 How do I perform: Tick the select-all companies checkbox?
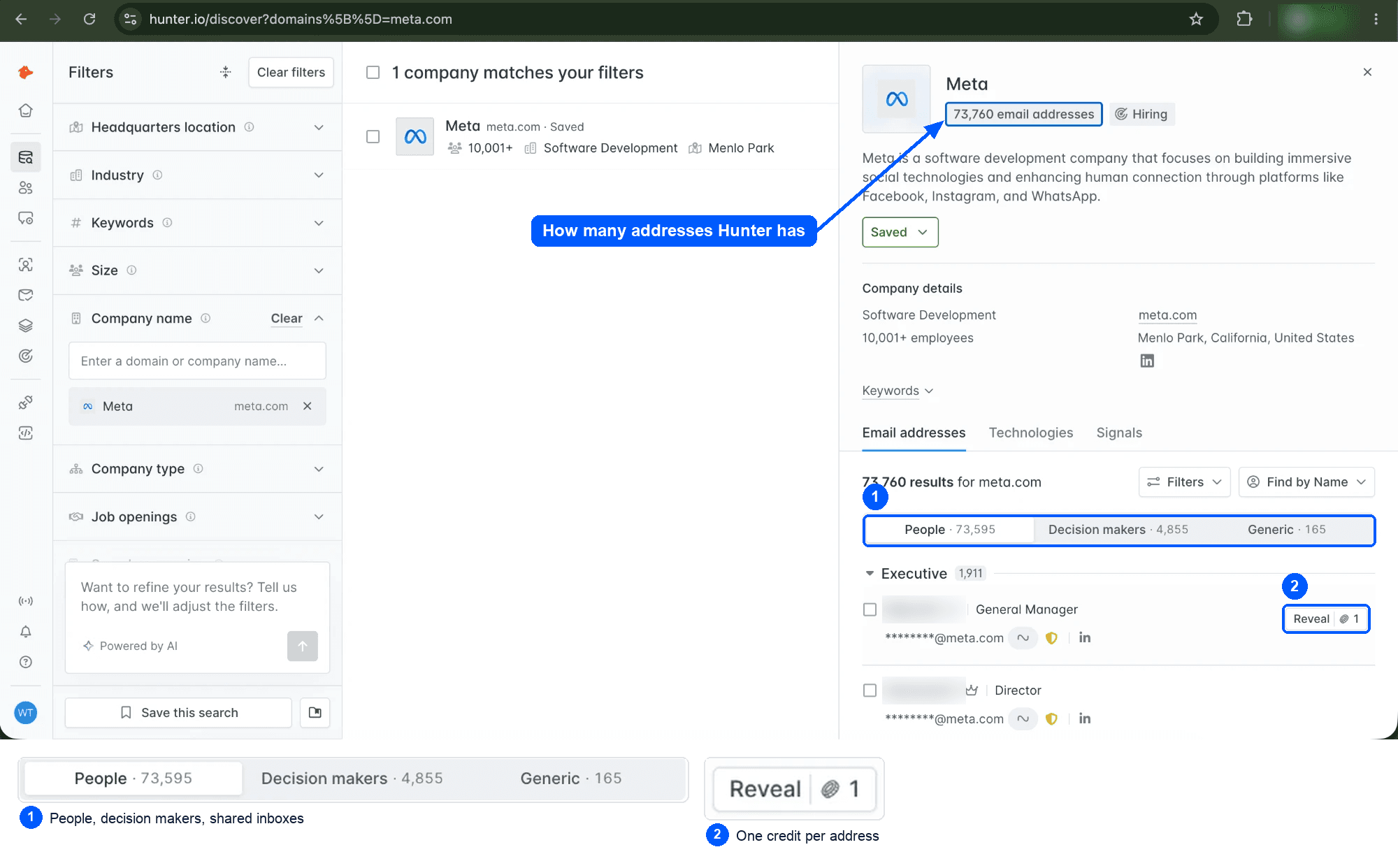click(x=373, y=73)
